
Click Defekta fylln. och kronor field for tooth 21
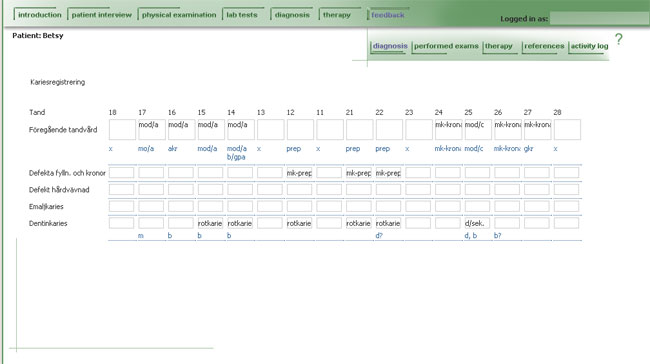(359, 173)
